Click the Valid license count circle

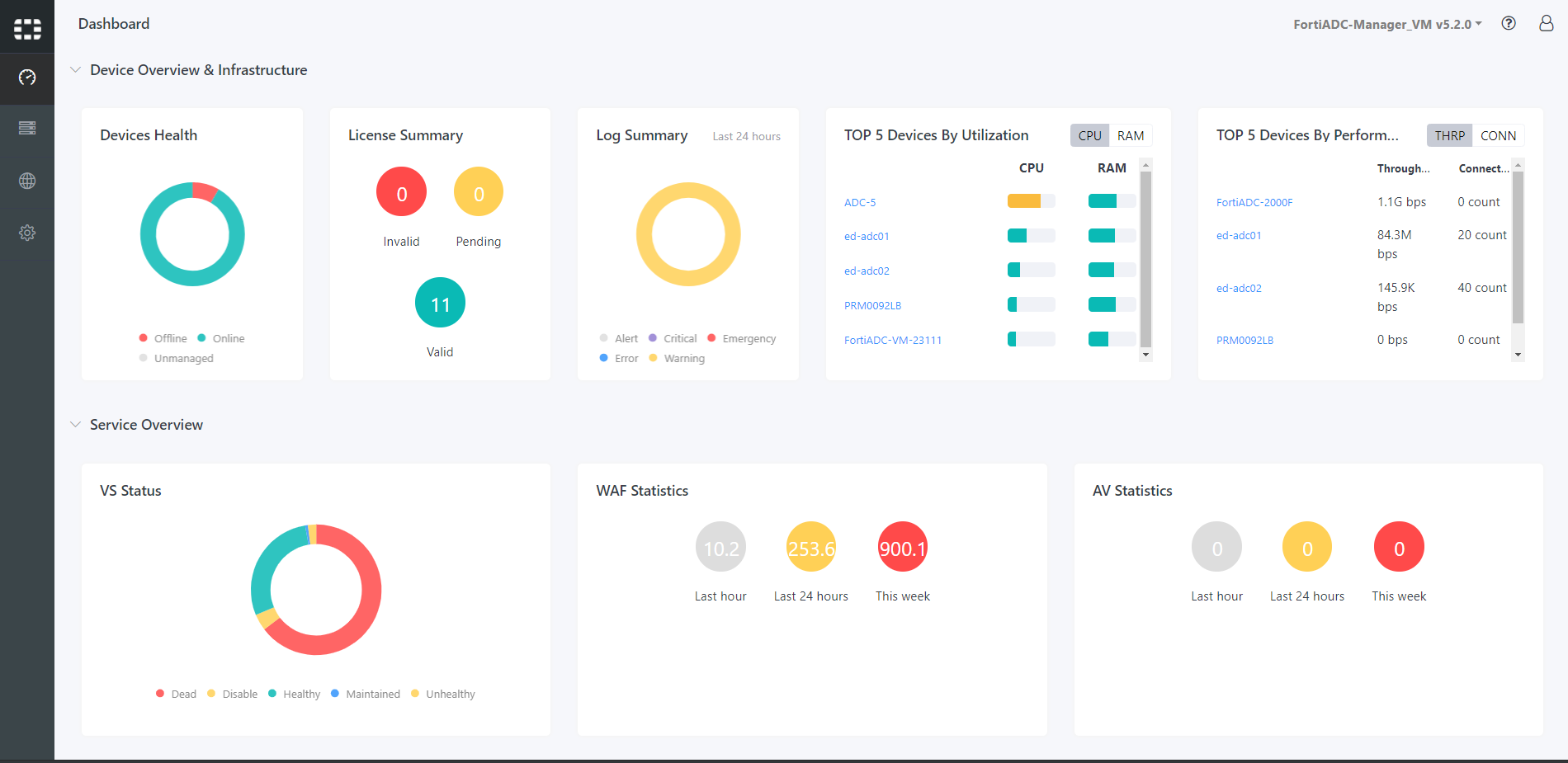pos(440,303)
